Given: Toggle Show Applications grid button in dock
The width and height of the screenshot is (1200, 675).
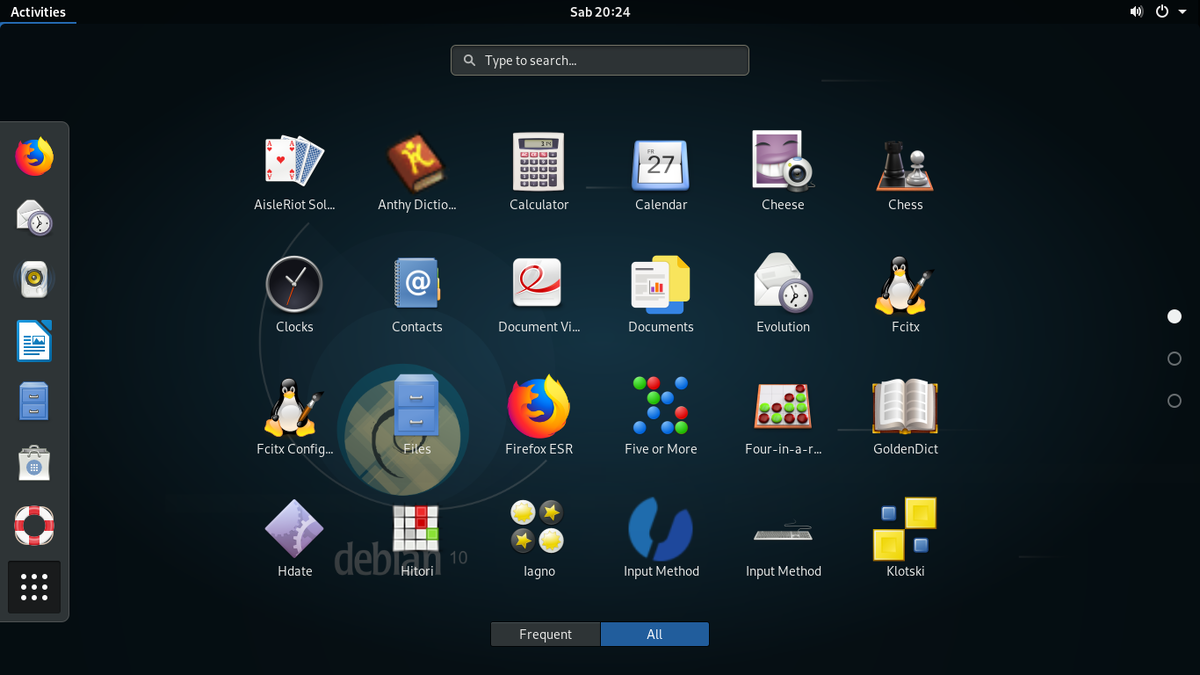Looking at the screenshot, I should [34, 587].
